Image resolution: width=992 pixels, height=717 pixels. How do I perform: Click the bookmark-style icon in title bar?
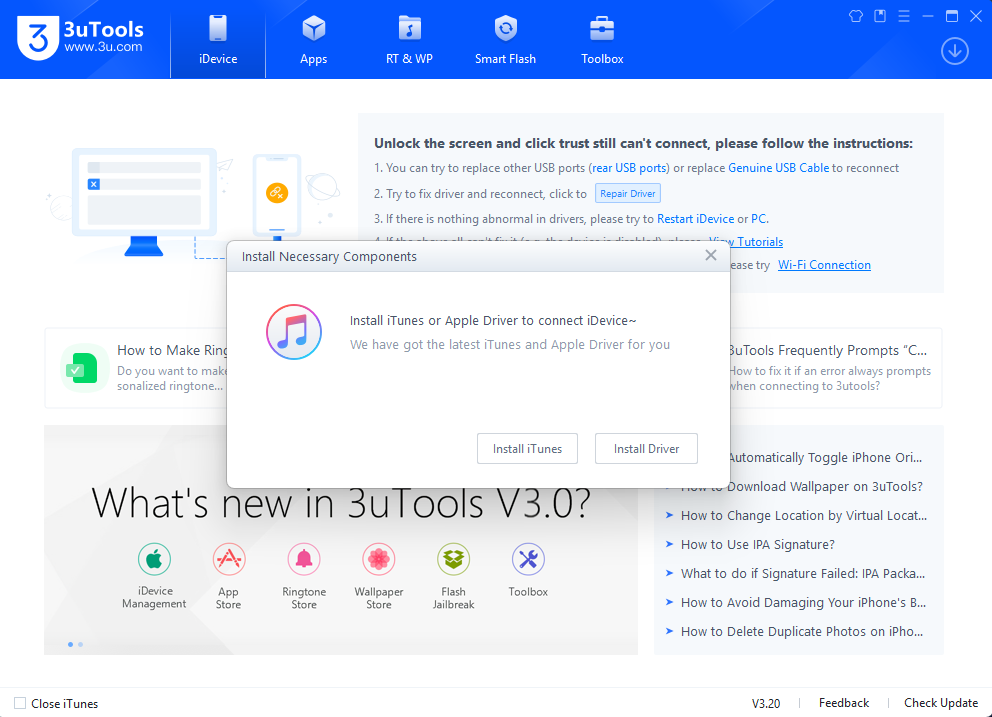click(x=880, y=16)
